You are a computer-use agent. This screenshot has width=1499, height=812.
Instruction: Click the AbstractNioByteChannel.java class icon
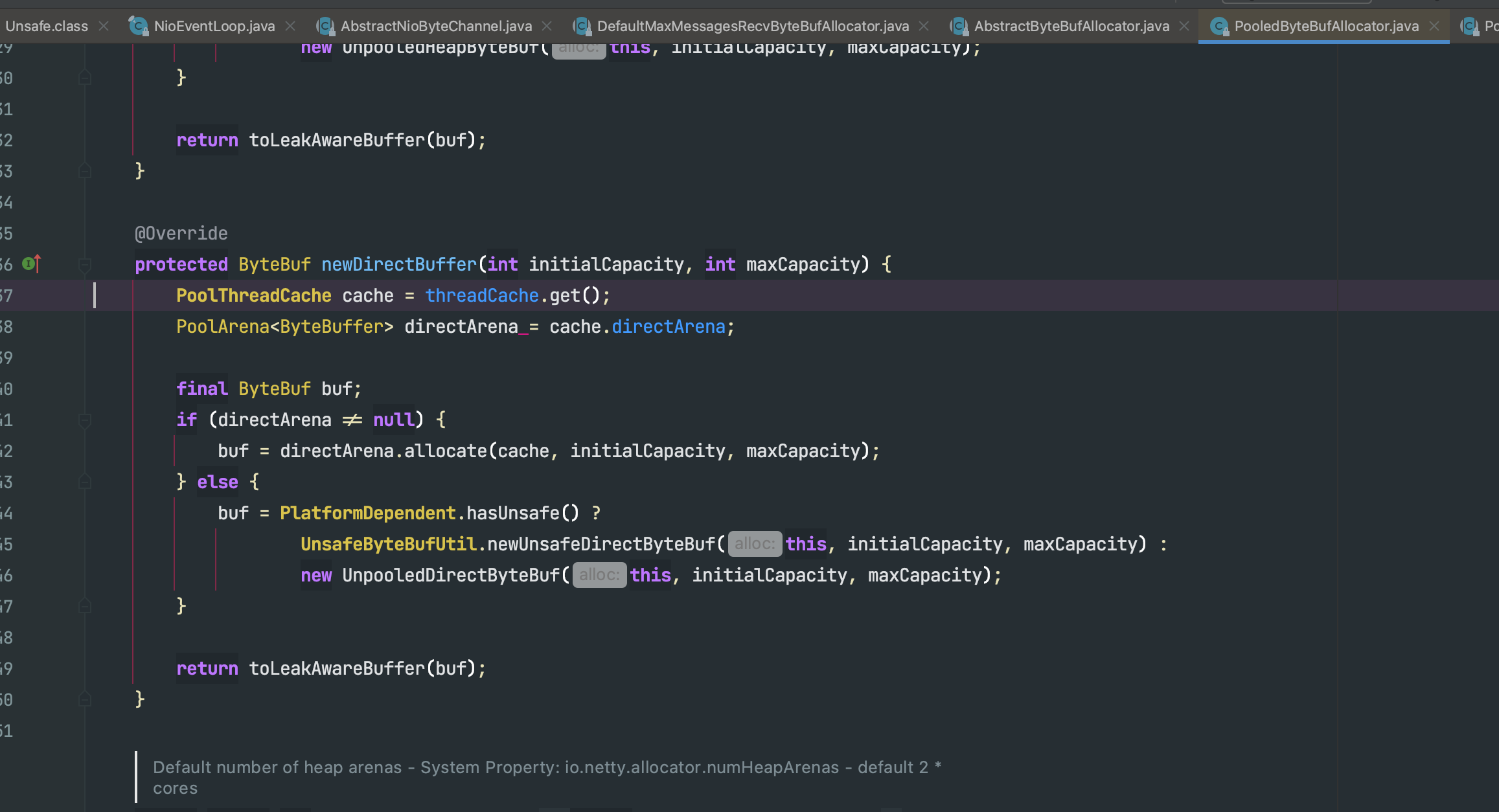tap(325, 26)
